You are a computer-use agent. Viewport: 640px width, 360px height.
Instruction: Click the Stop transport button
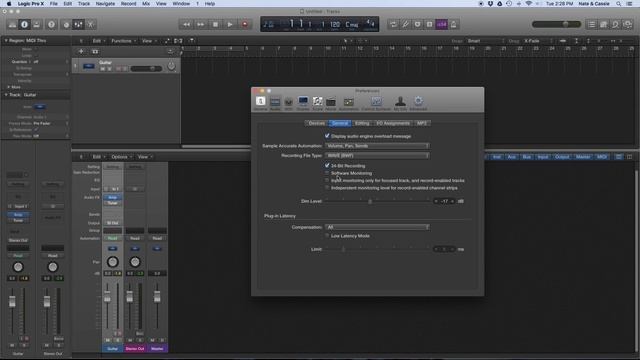pyautogui.click(x=216, y=24)
